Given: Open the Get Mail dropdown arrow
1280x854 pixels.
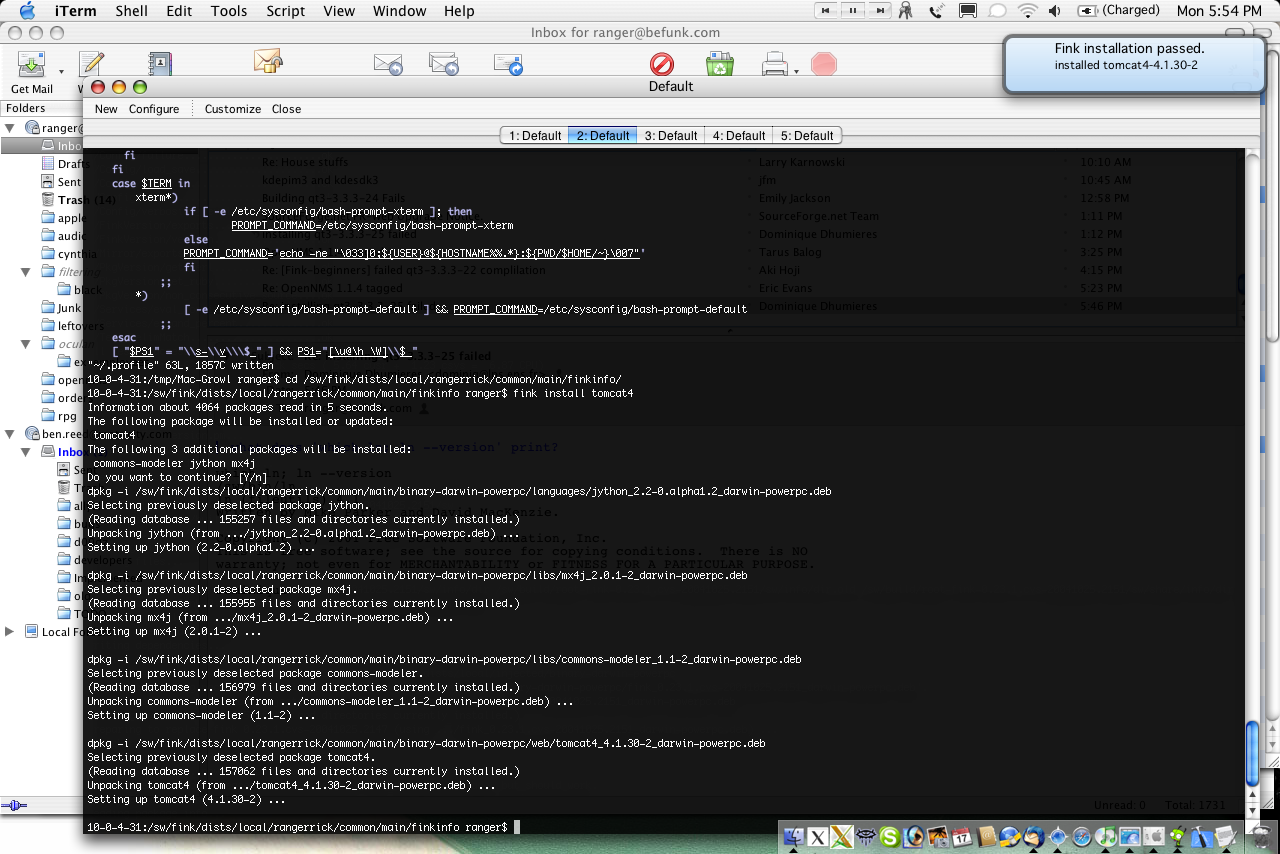Looking at the screenshot, I should (61, 71).
